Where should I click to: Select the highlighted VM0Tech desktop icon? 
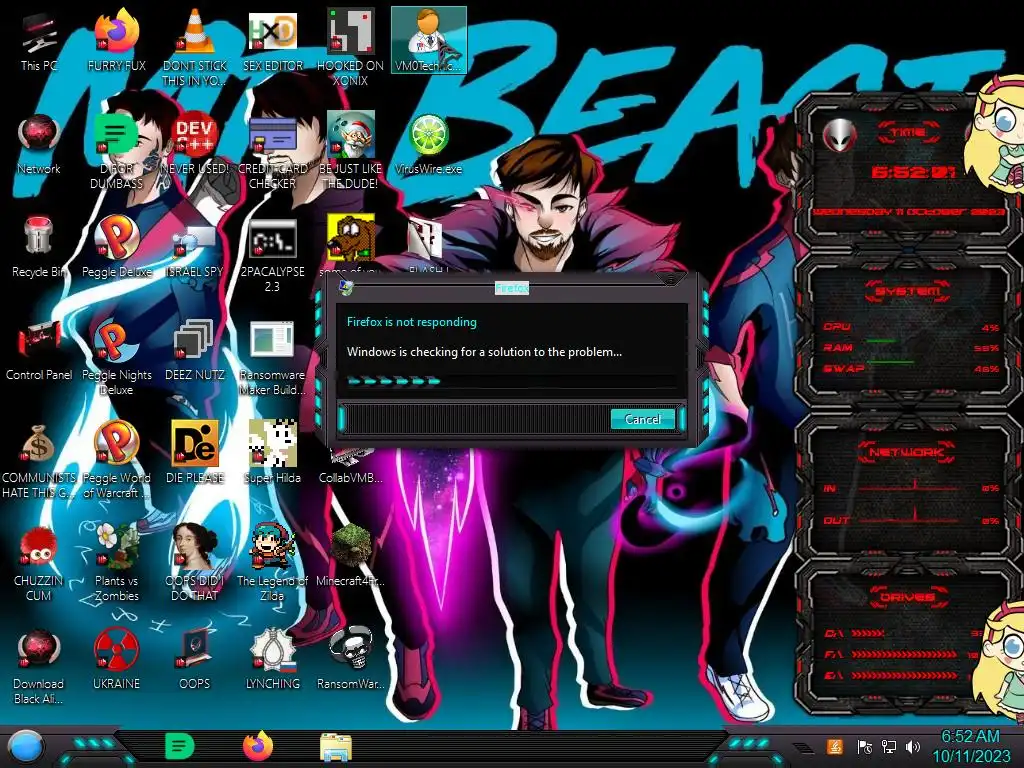(428, 40)
